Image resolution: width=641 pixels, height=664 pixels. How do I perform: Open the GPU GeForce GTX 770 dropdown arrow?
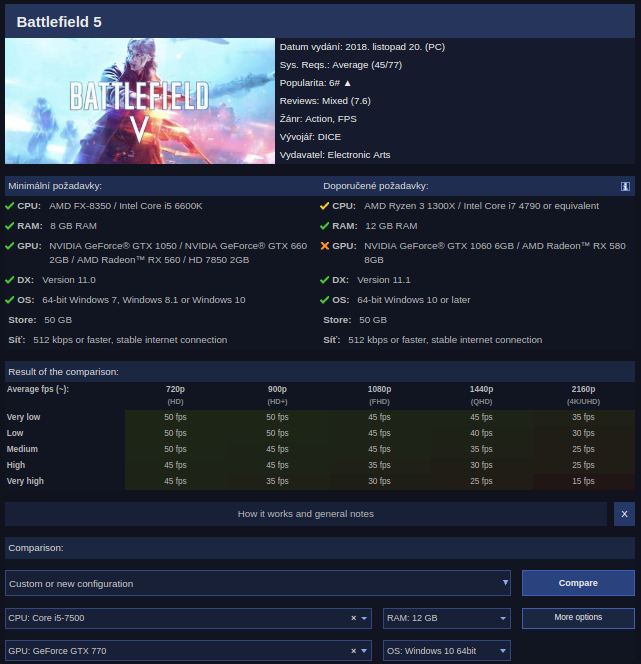[x=364, y=651]
